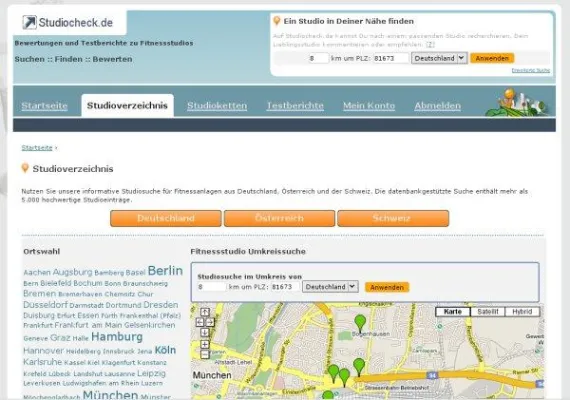Image resolution: width=570 pixels, height=400 pixels.
Task: Open the Heidelberg city link
Action: [x=83, y=351]
